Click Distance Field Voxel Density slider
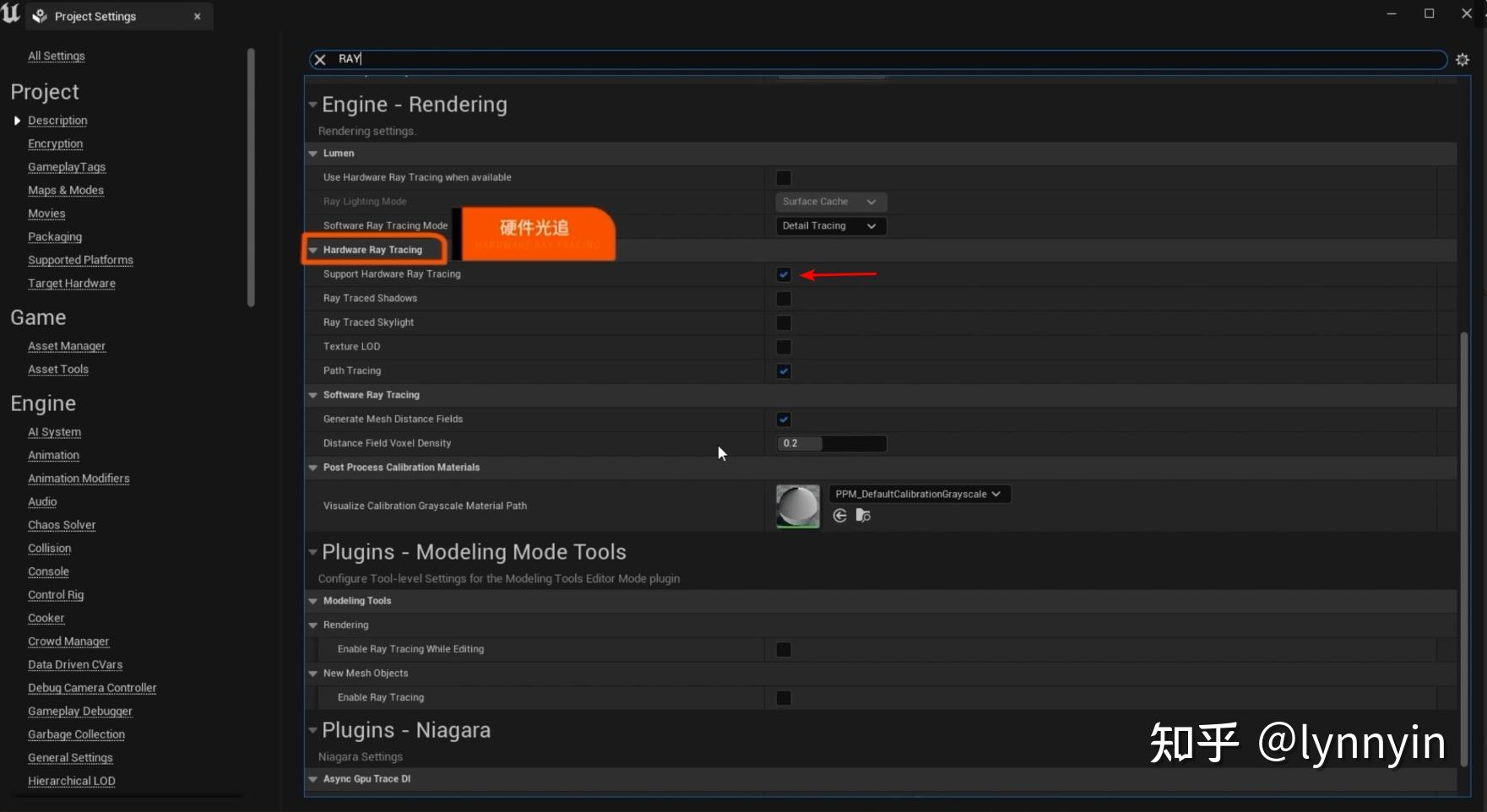The image size is (1487, 812). coord(831,444)
